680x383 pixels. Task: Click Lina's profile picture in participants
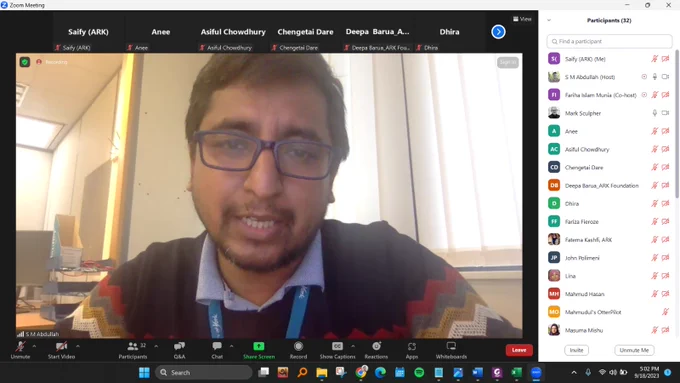[x=554, y=275]
